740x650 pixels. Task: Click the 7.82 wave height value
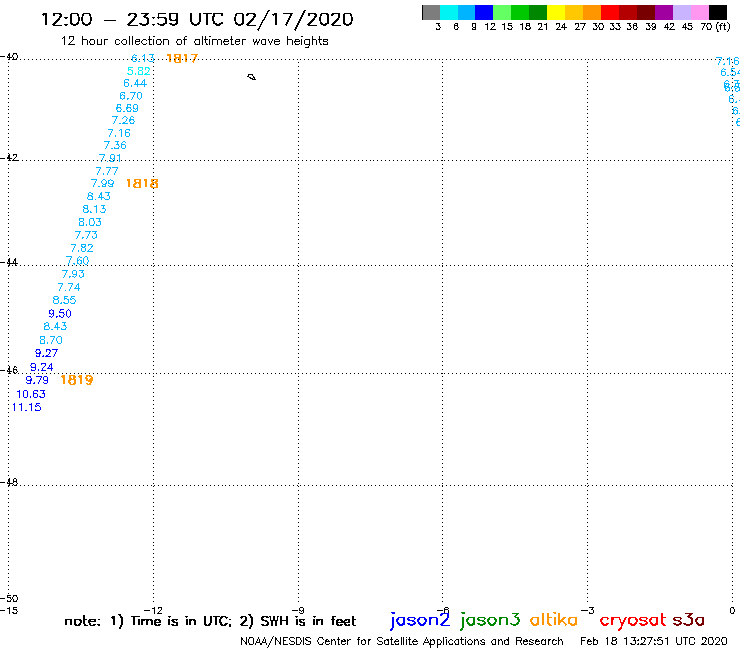click(x=82, y=248)
